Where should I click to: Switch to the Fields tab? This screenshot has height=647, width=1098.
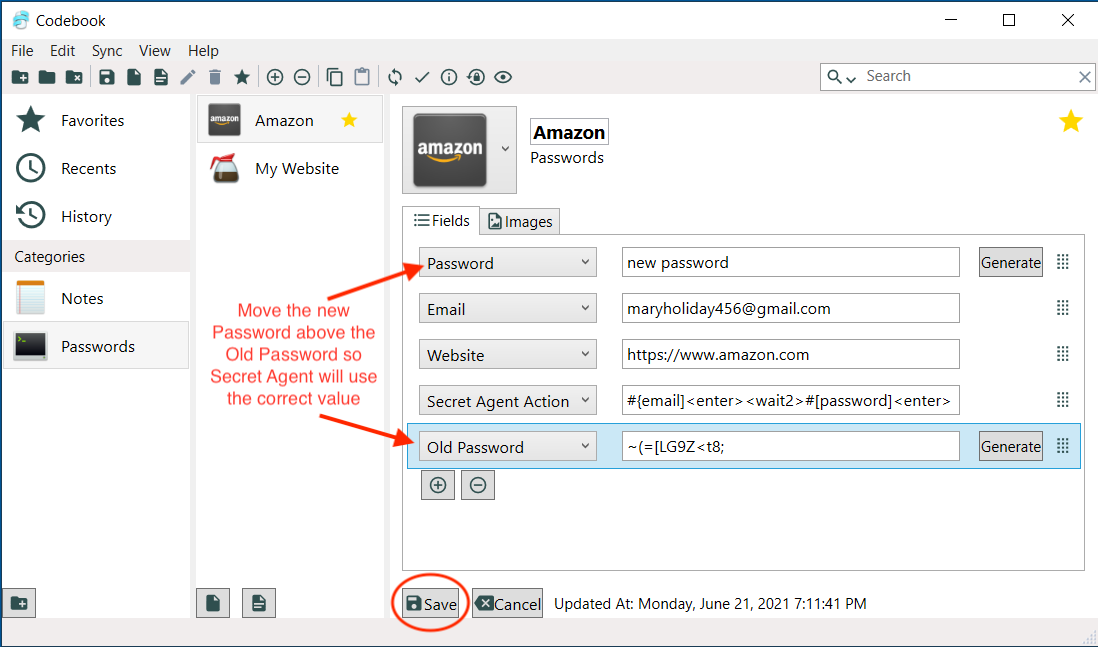point(441,221)
